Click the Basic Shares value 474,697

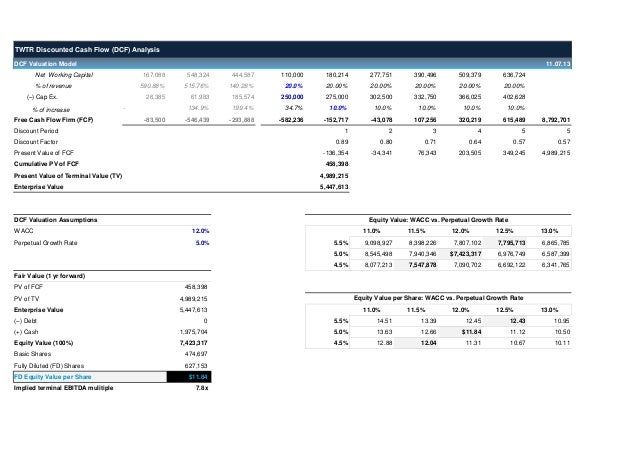tap(196, 354)
